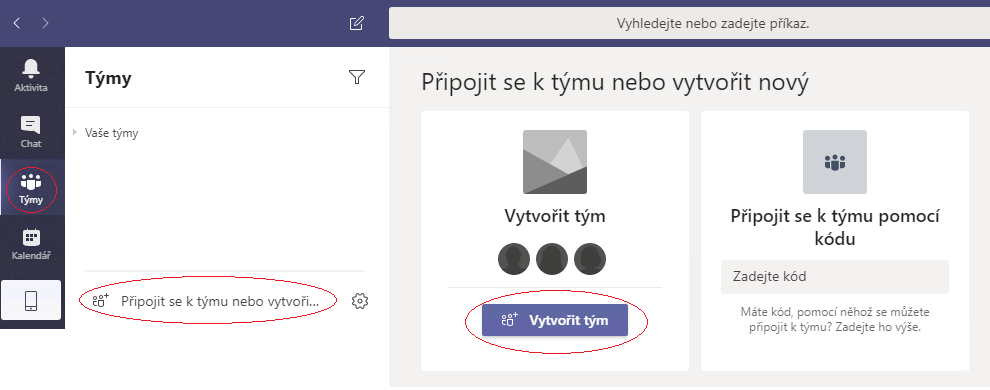Click the Připojit se k týmu pomocí kódu heading
990x390 pixels.
[x=835, y=227]
